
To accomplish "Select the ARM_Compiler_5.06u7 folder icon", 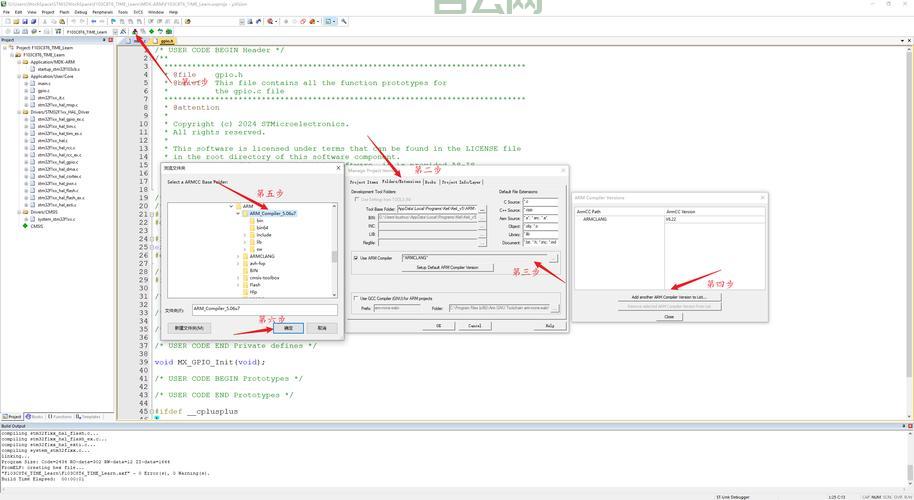I will (x=246, y=213).
